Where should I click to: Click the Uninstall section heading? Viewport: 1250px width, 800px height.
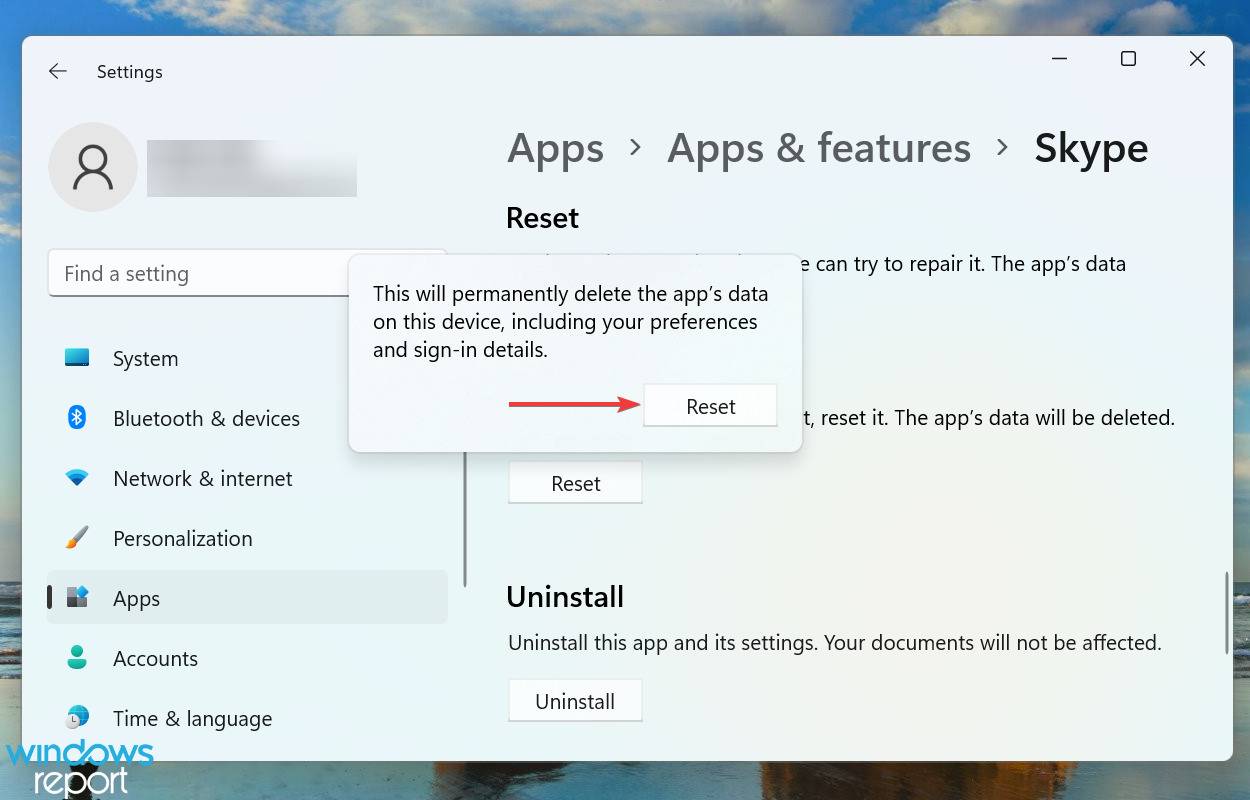pos(564,596)
